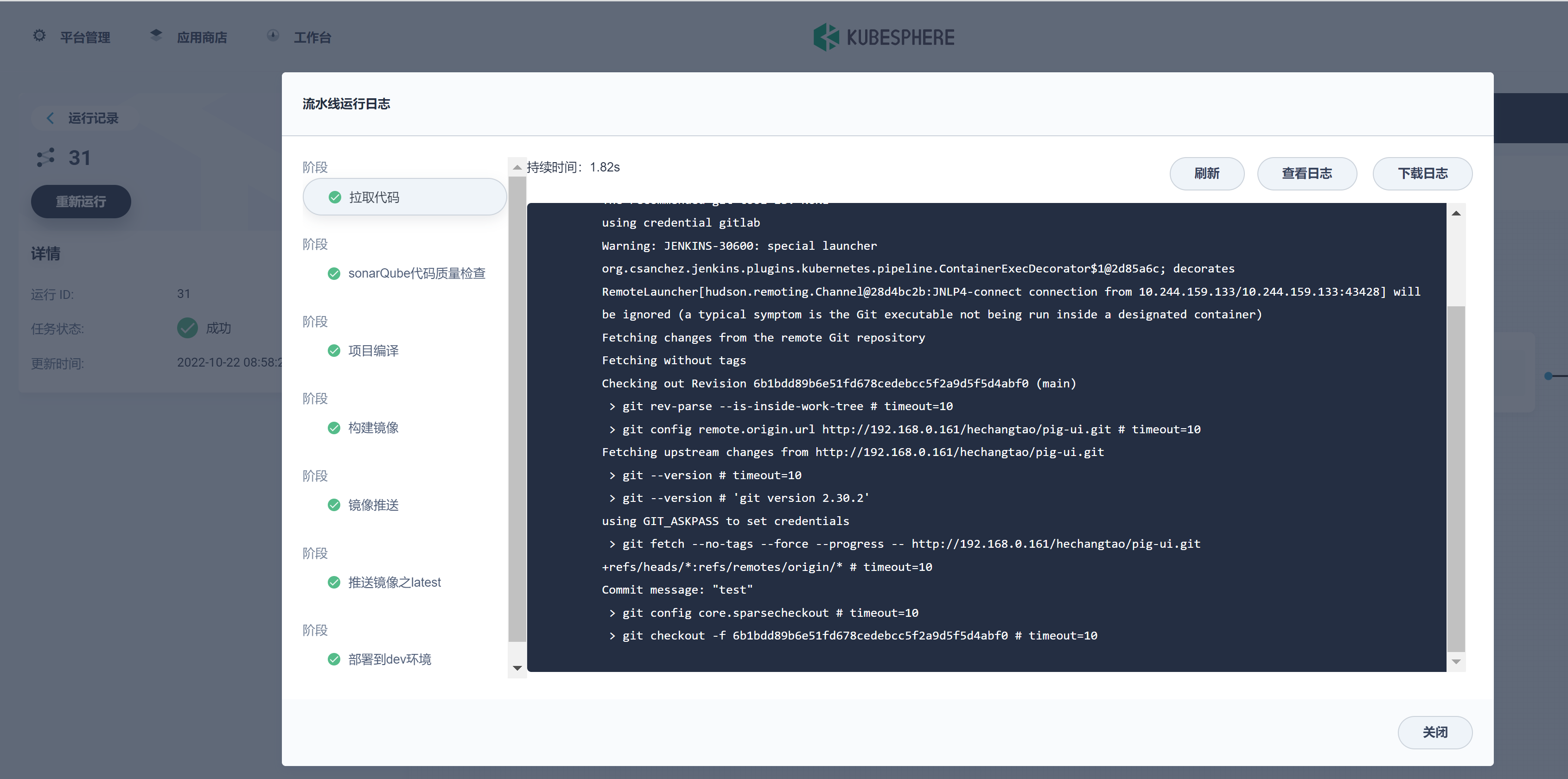Click the platform management gear icon
The width and height of the screenshot is (1568, 779).
[x=39, y=36]
